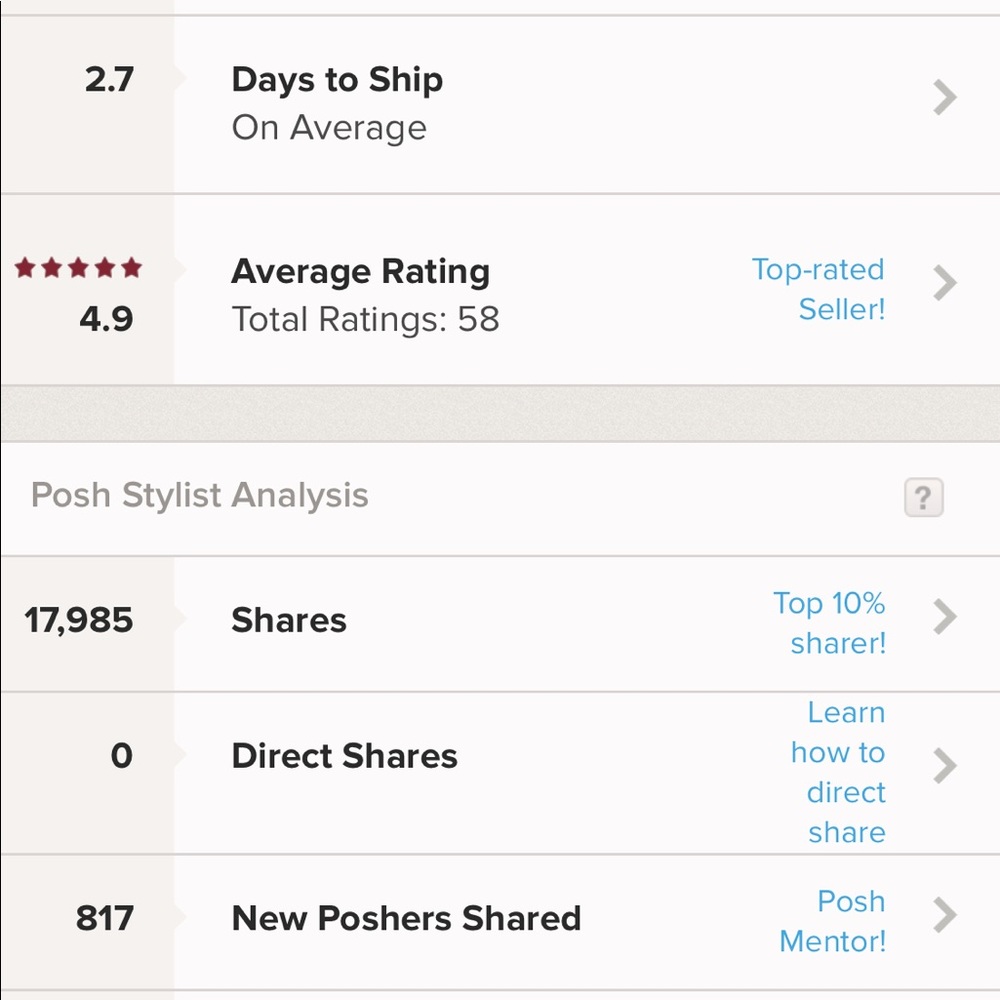Open the New Poshers Shared row label
Screen dimensions: 1000x1000
click(x=406, y=918)
